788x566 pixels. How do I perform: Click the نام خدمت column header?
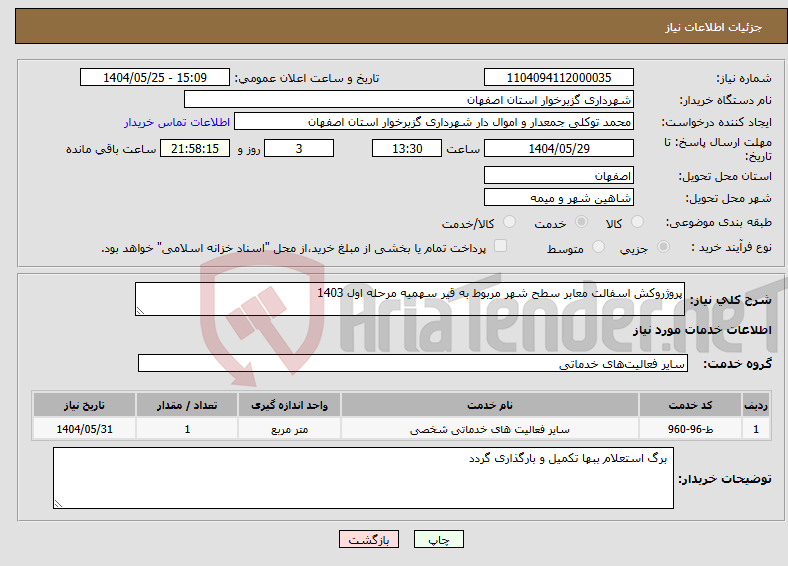[490, 405]
